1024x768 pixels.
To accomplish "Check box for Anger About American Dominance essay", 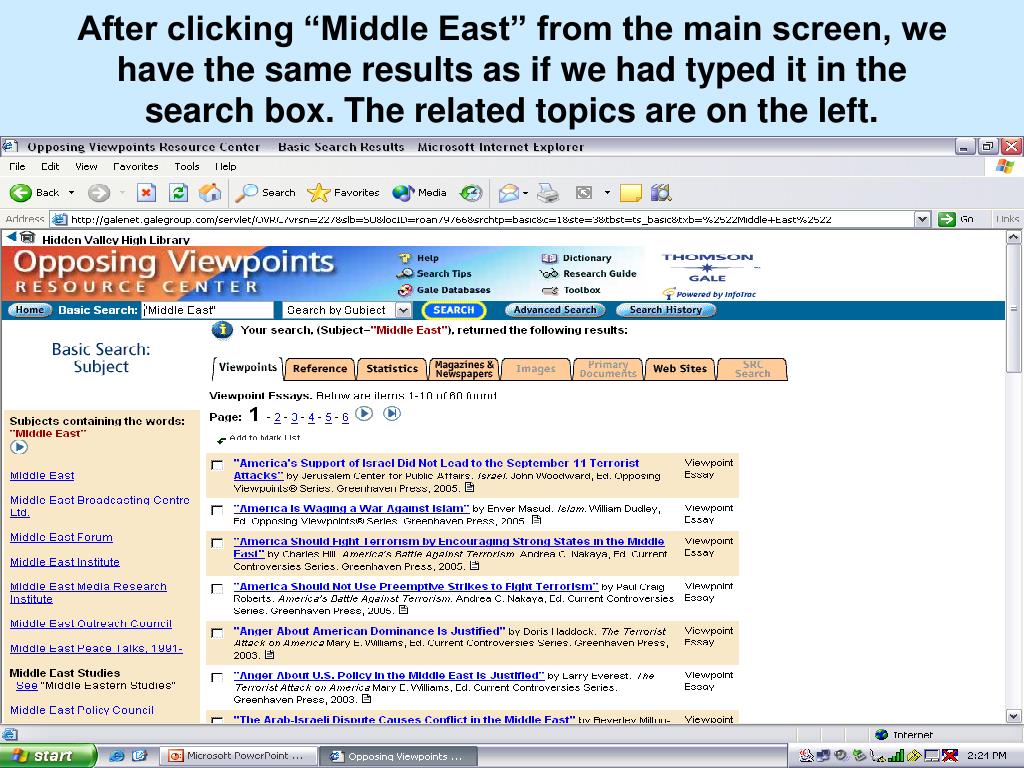I will [x=217, y=633].
